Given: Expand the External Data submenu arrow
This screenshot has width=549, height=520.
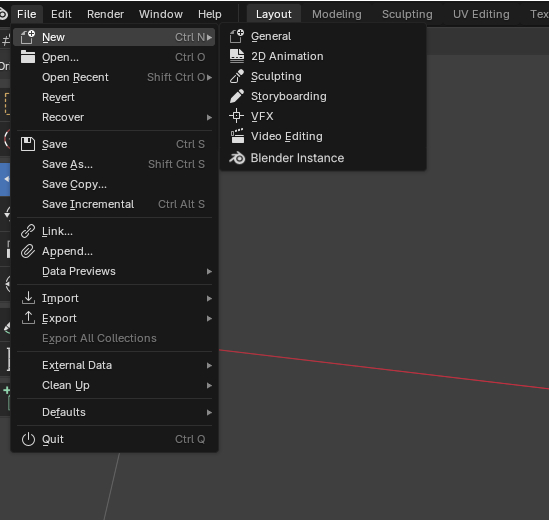Looking at the screenshot, I should (x=209, y=365).
